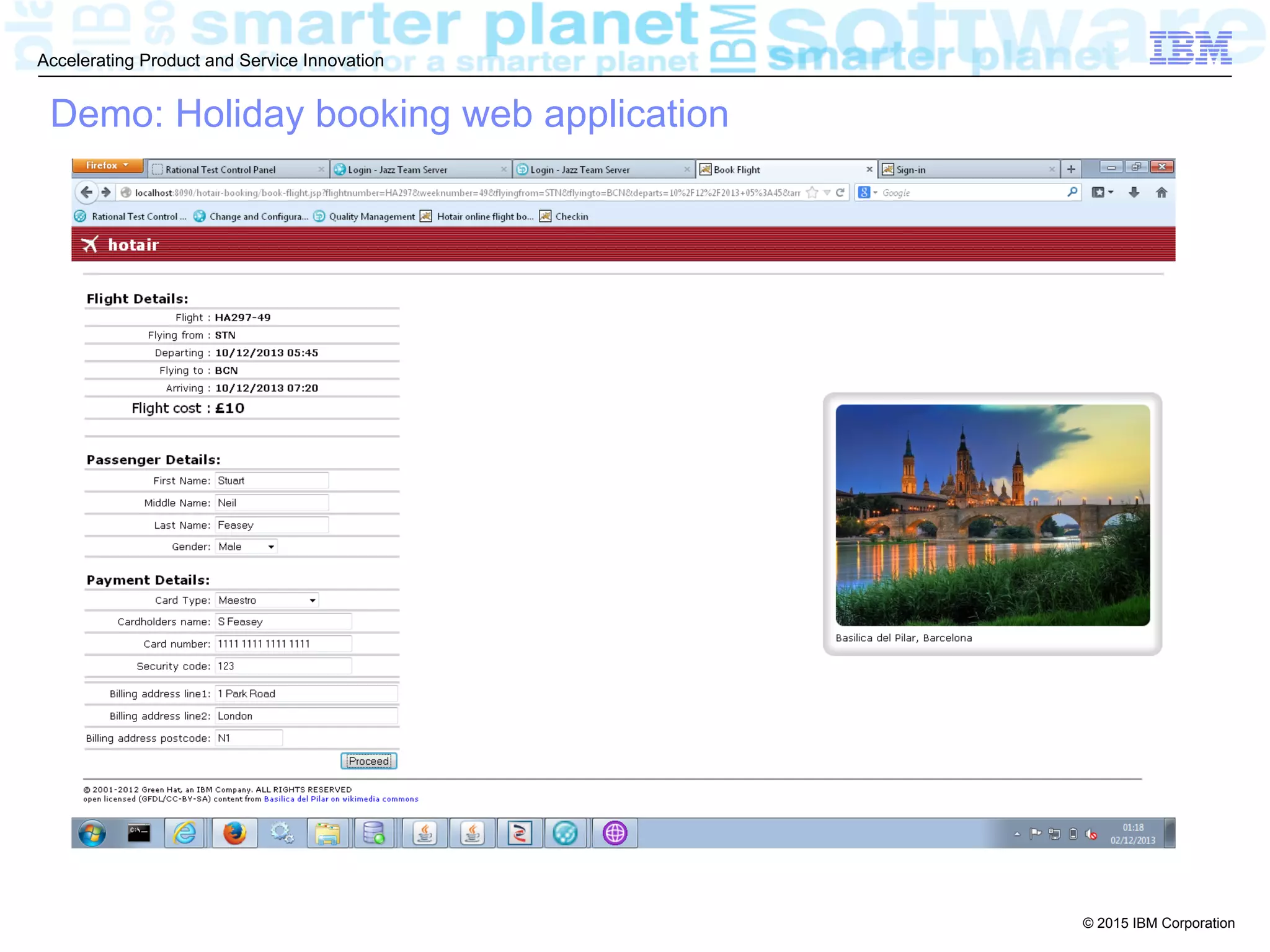Open the database icon in taskbar
This screenshot has height=952, width=1270.
(374, 833)
